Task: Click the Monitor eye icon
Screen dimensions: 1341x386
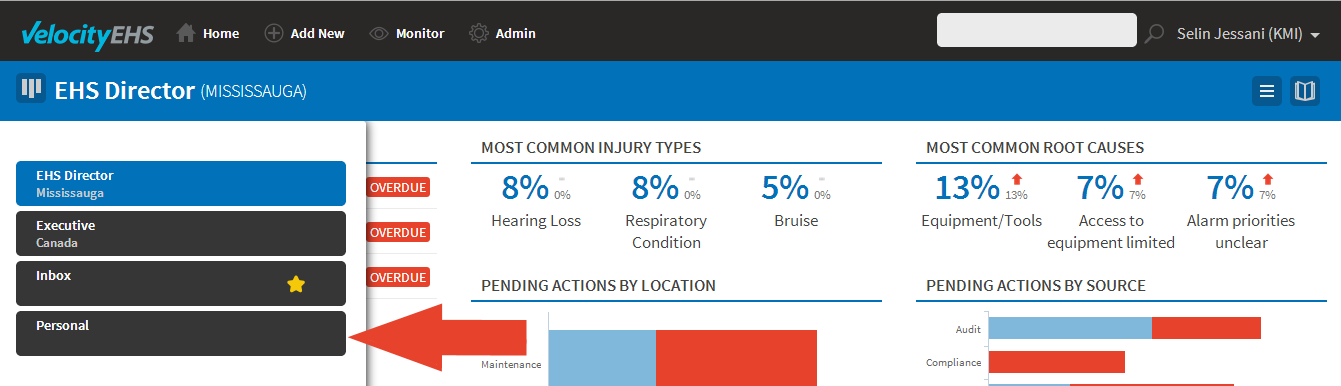Action: pyautogui.click(x=379, y=33)
